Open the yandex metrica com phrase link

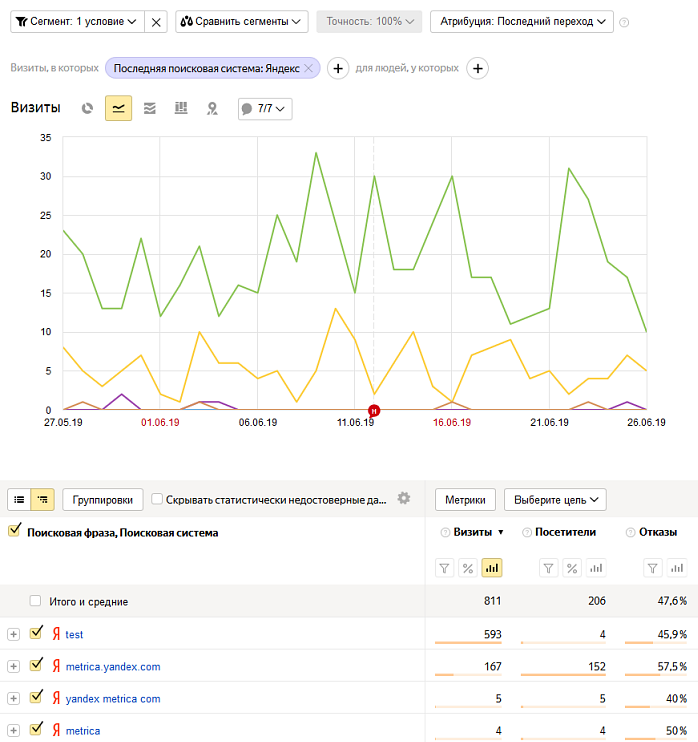[113, 699]
